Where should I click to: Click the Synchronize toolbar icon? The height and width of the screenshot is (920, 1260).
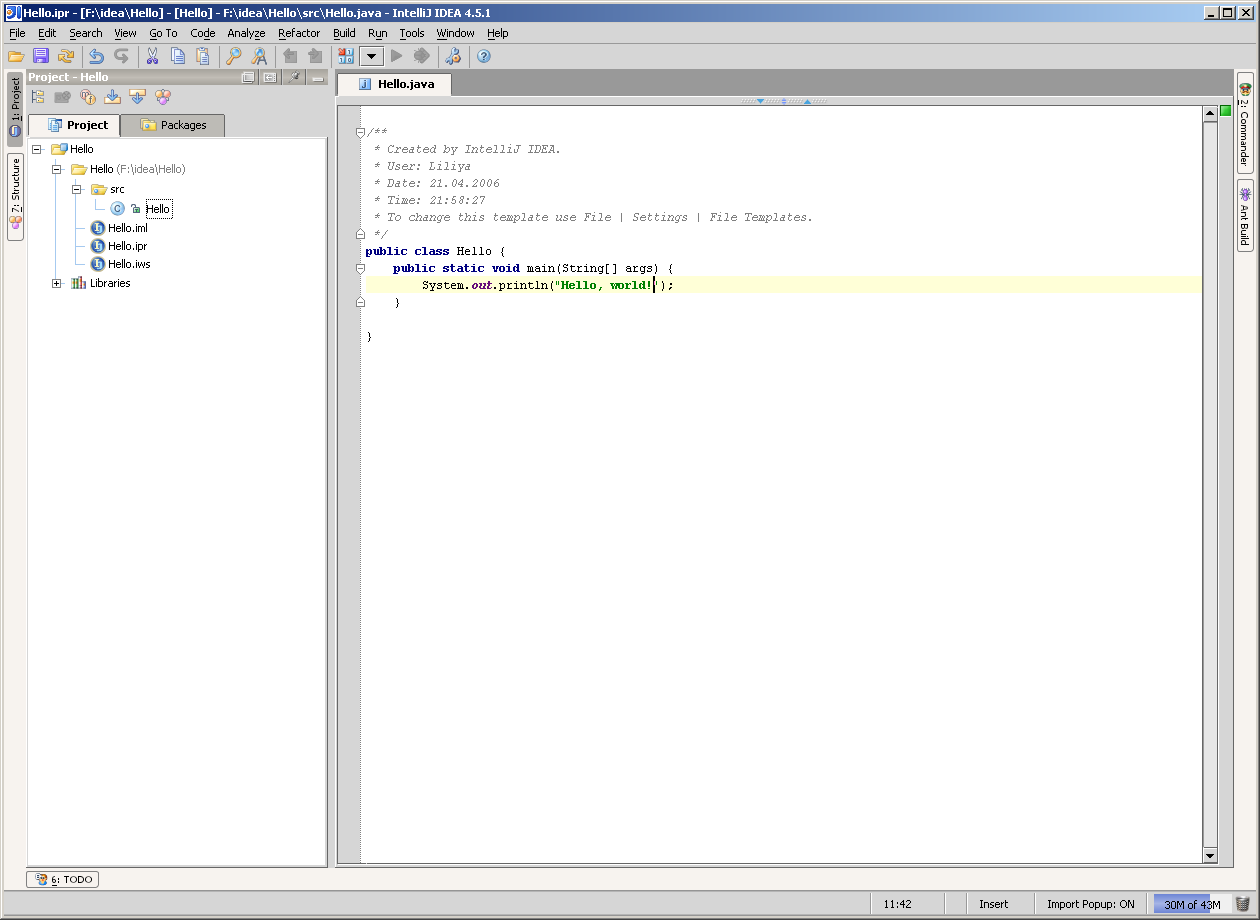point(66,56)
